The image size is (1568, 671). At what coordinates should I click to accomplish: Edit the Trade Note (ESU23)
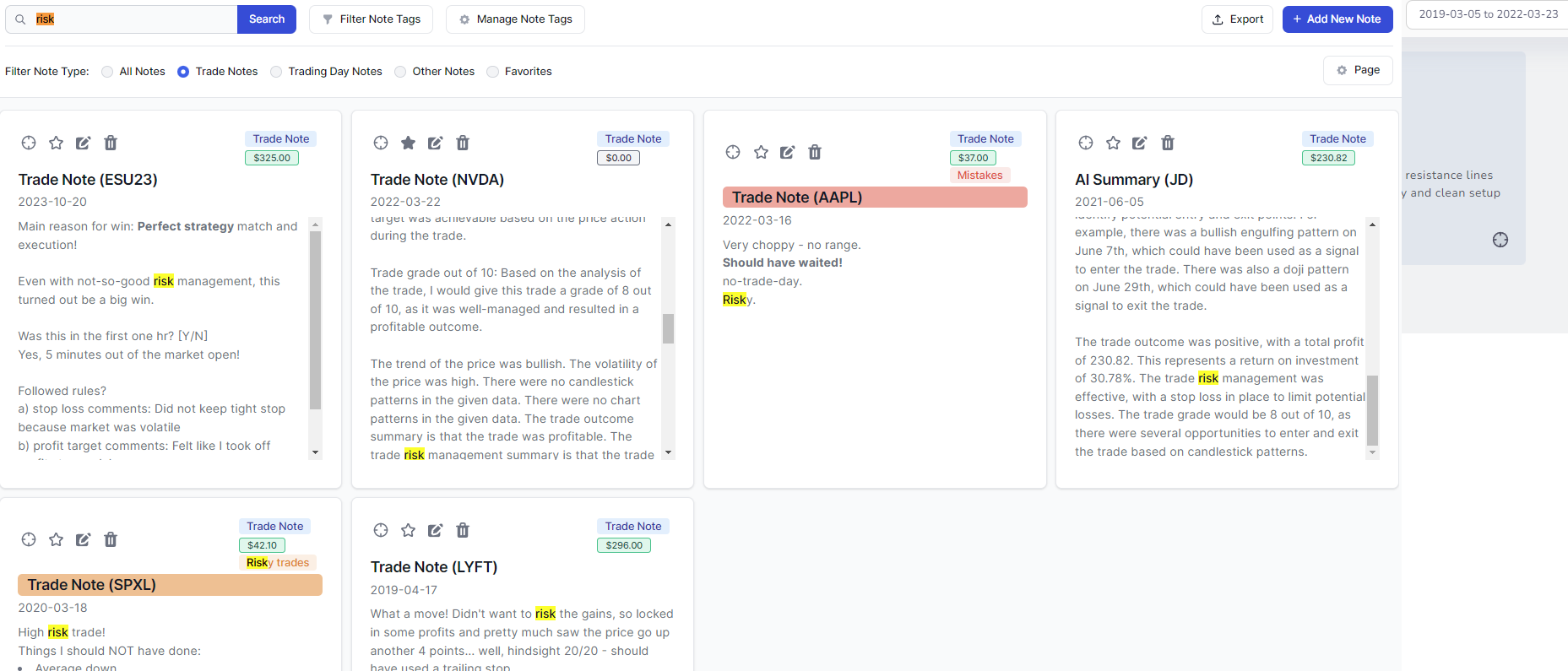pos(83,143)
